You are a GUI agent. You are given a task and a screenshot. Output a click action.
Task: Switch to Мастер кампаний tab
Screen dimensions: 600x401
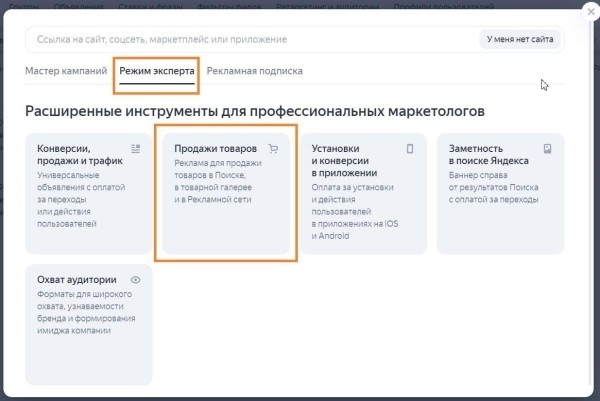pyautogui.click(x=66, y=71)
